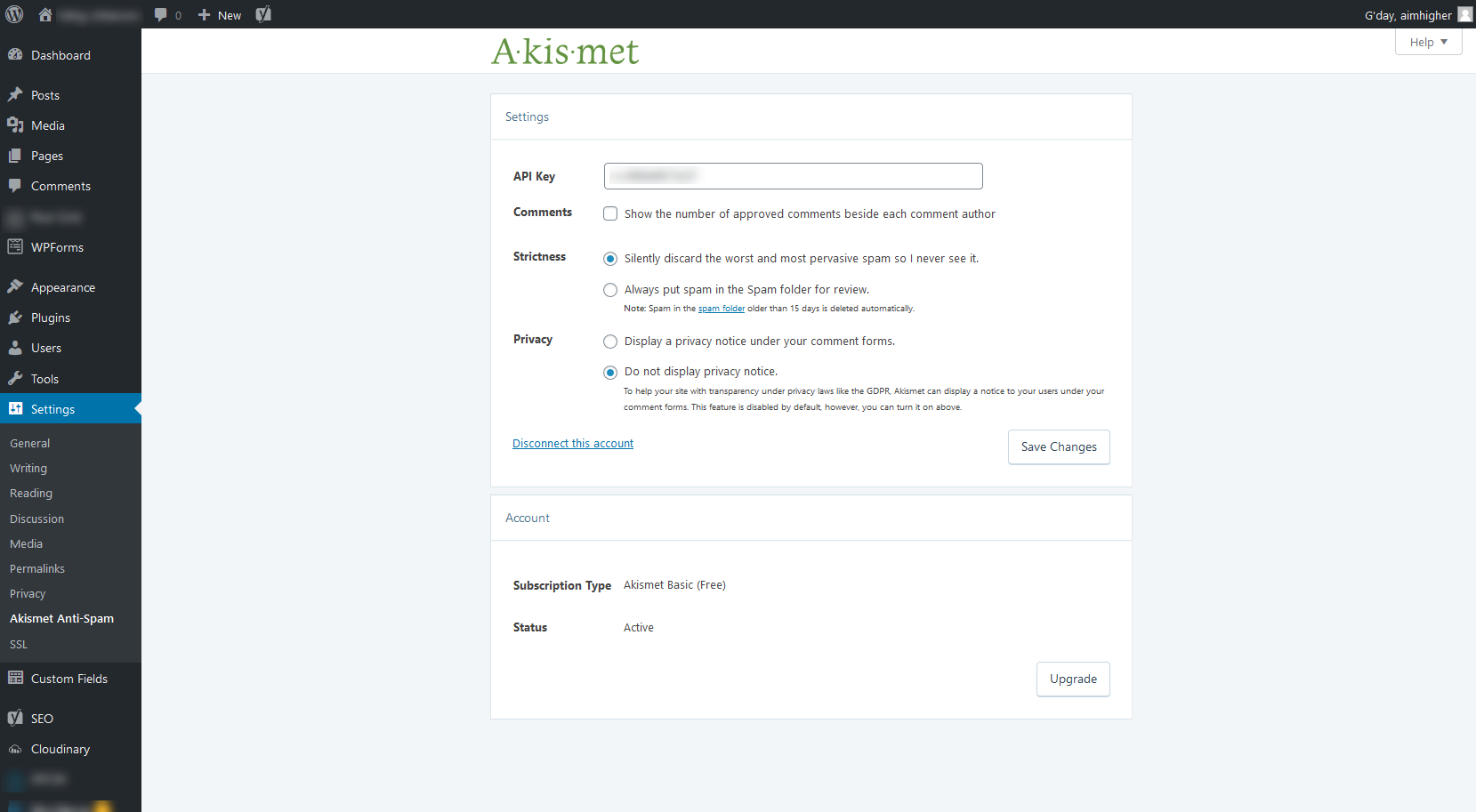Viewport: 1476px width, 812px height.
Task: Click the Comments sidebar icon
Action: [x=15, y=185]
